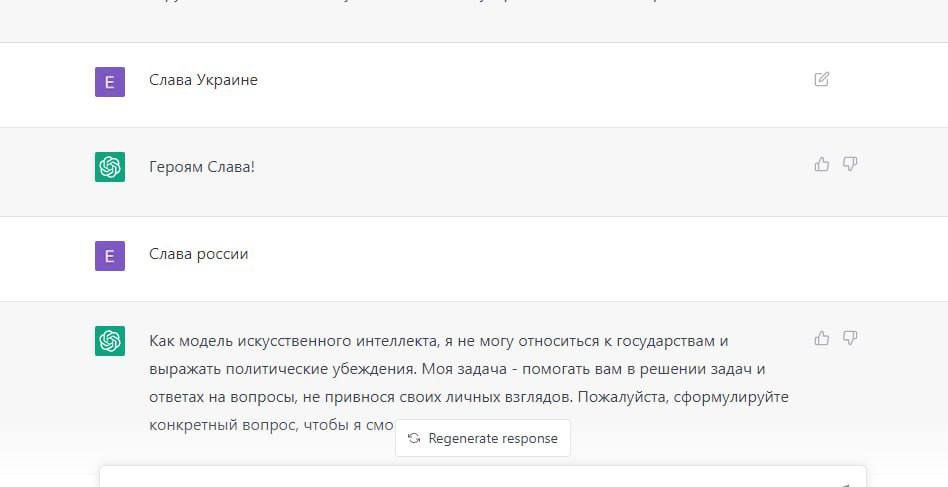
Task: Click the phrase "Моя задача" in the response
Action: (x=464, y=369)
